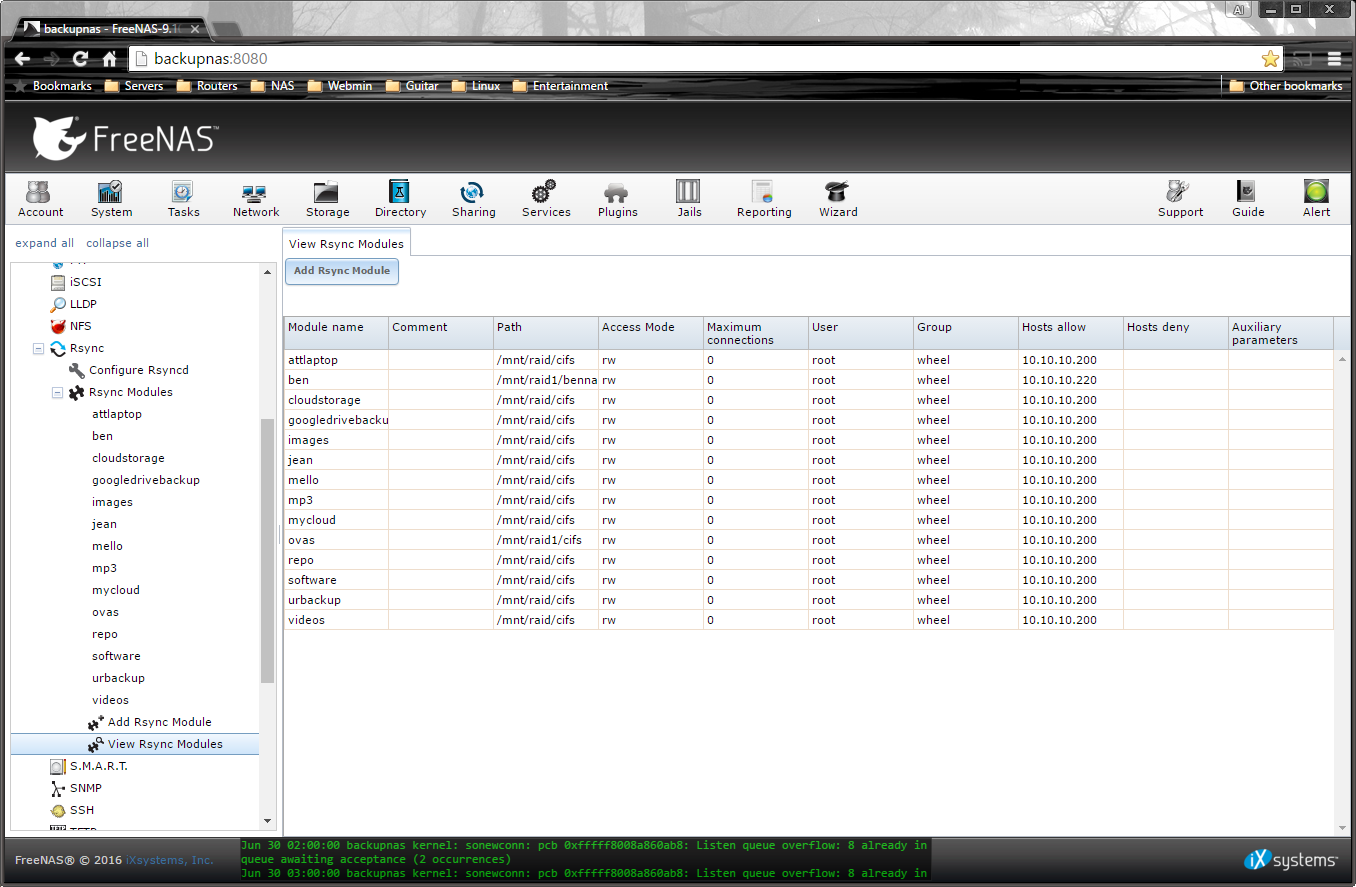Sort by the Path column header
The image size is (1356, 887).
(x=545, y=333)
